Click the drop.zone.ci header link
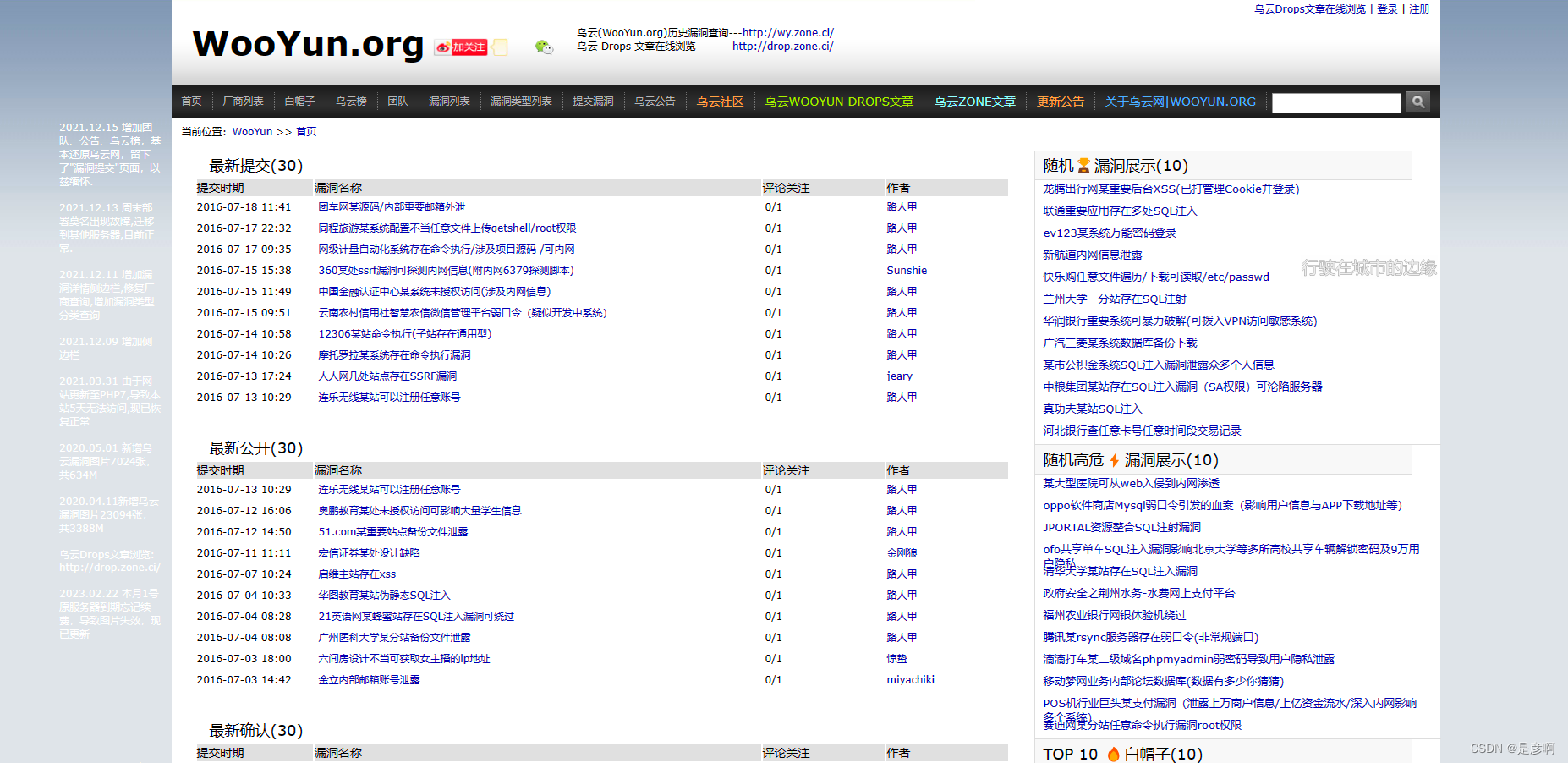1568x763 pixels. coord(783,47)
